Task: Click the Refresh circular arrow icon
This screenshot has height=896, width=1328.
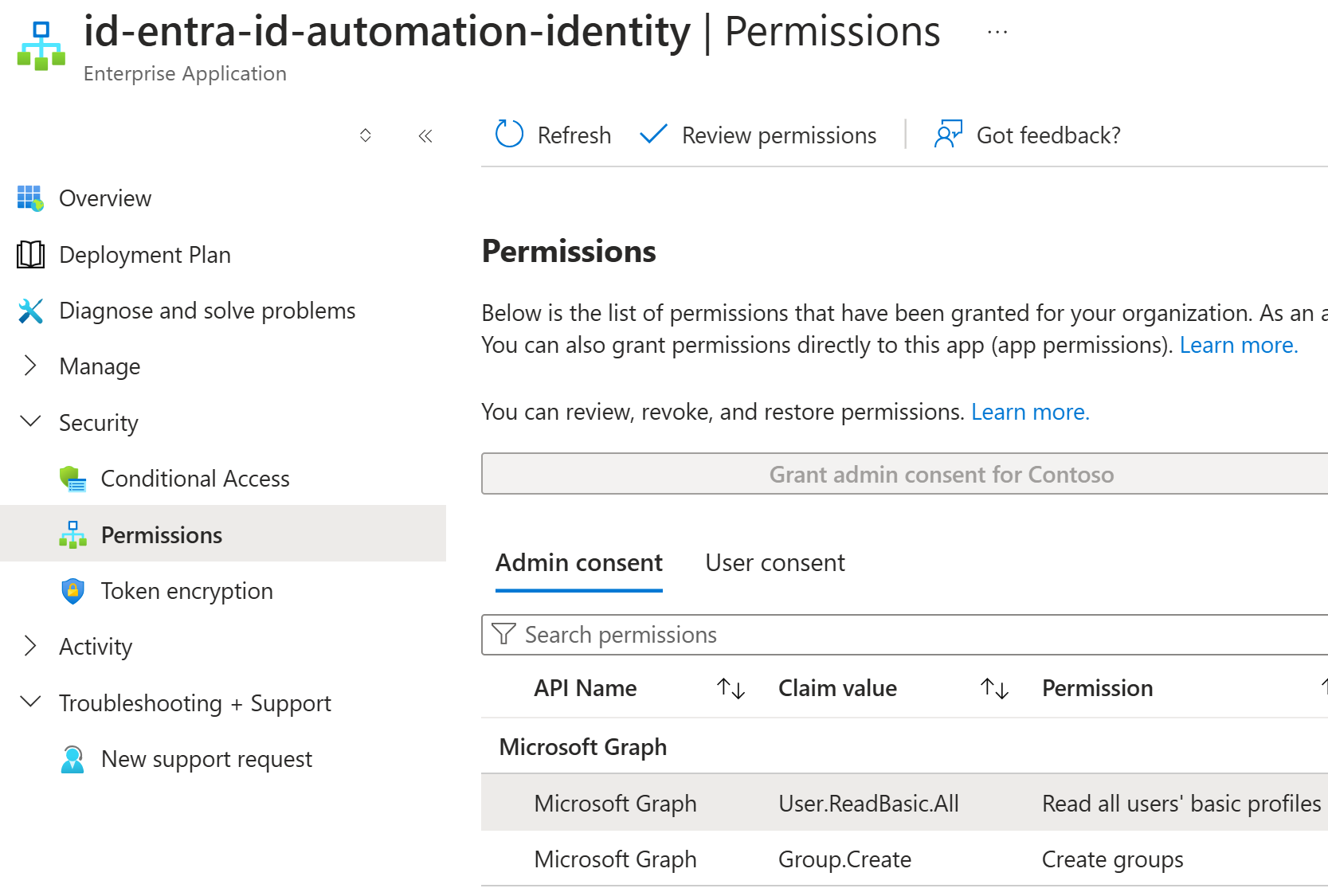Action: click(509, 134)
